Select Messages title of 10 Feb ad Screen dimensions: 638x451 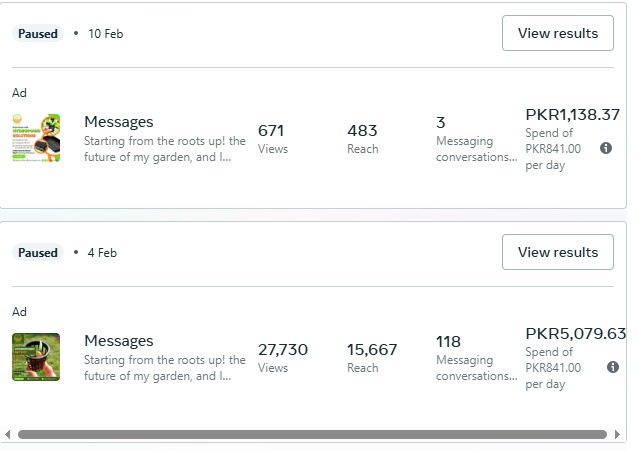coord(119,122)
